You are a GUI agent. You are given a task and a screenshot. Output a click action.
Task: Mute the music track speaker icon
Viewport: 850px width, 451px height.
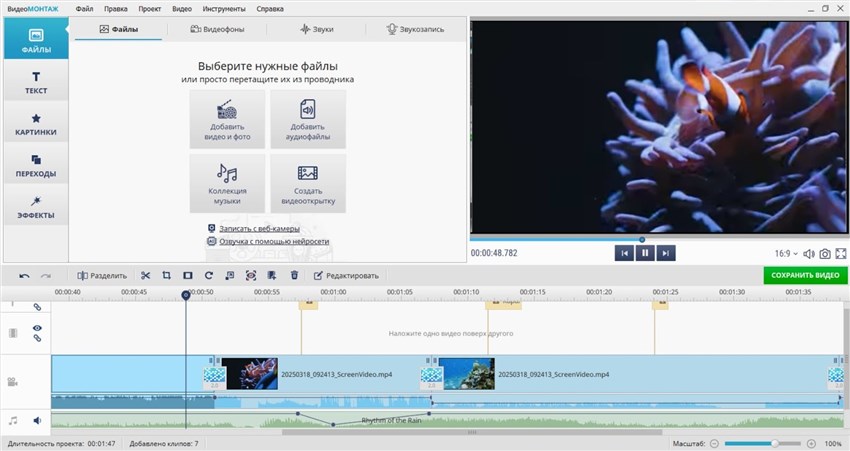[x=37, y=421]
